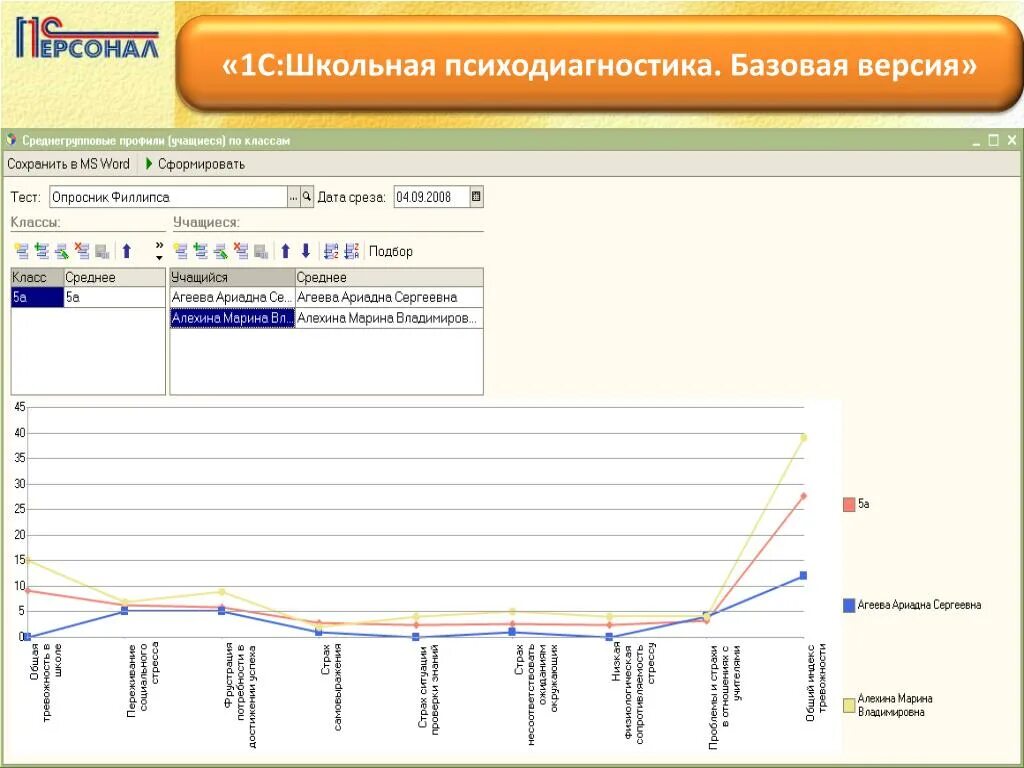Click Среднее header in classes table
Screen dimensions: 1024x768
tap(114, 277)
